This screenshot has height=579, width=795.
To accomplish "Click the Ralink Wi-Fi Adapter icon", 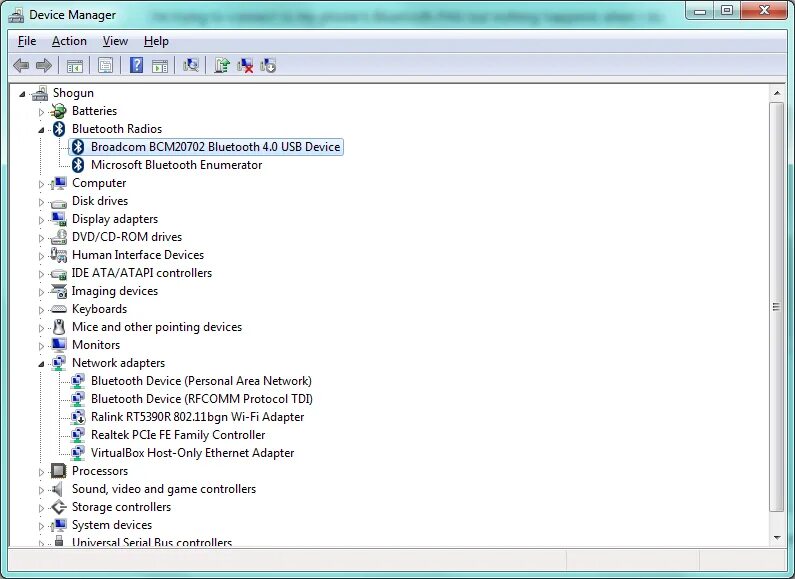I will coord(78,417).
